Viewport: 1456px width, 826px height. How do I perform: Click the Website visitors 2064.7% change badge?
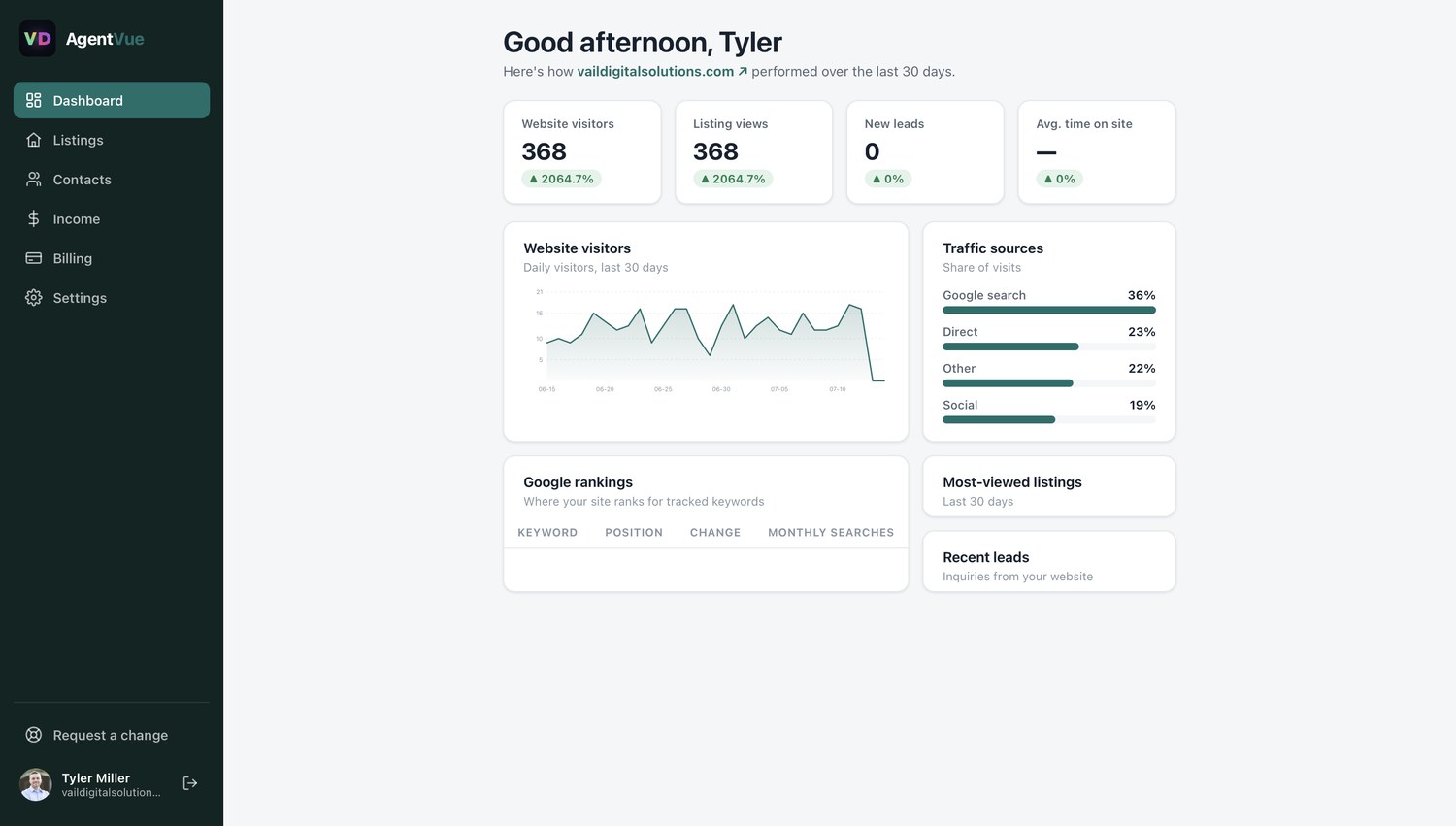561,179
